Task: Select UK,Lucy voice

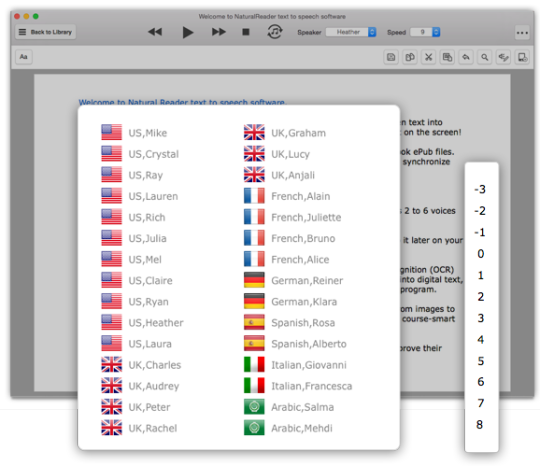Action: [277, 154]
